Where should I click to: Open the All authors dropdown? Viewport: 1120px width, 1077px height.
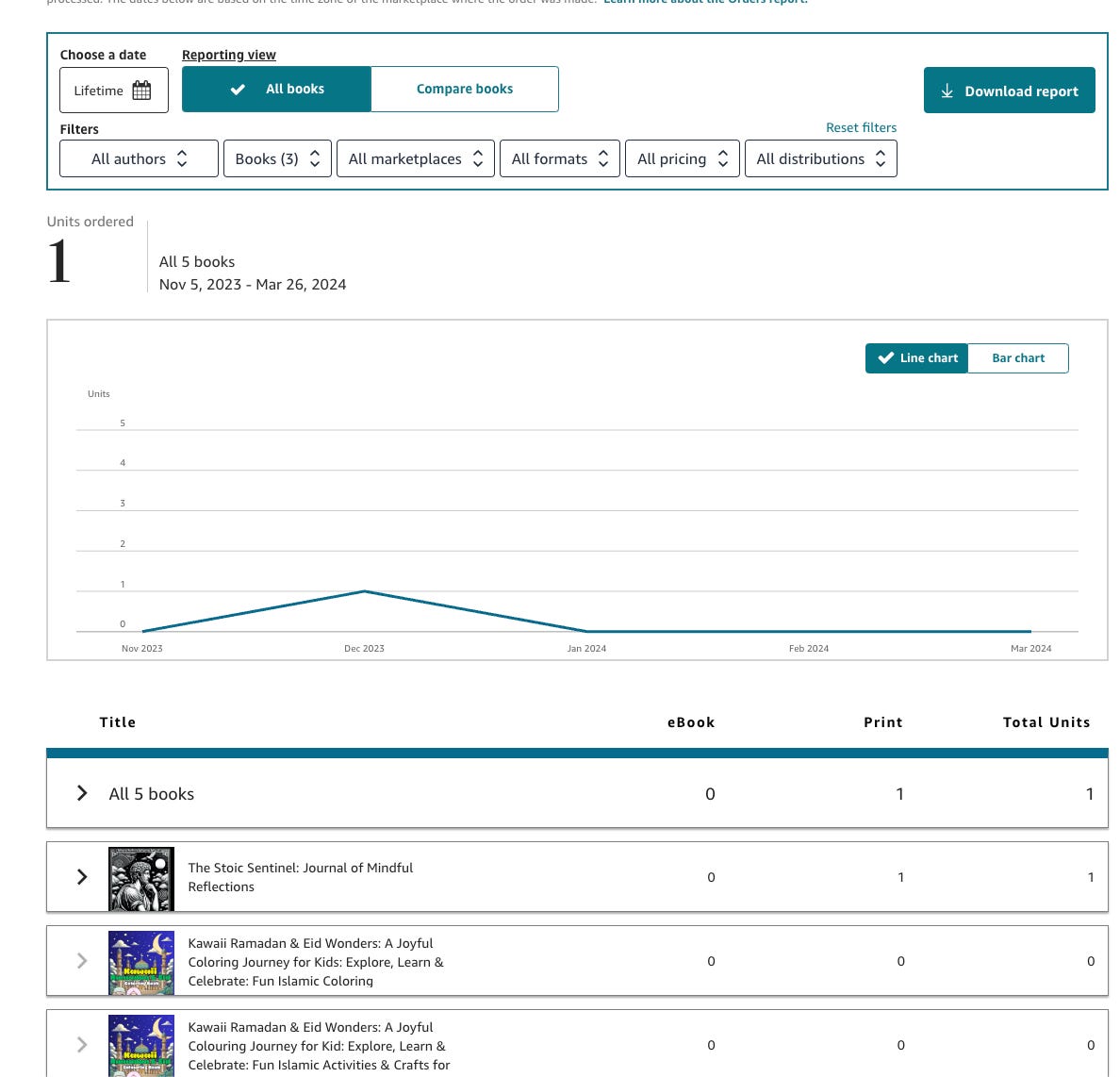pos(139,158)
